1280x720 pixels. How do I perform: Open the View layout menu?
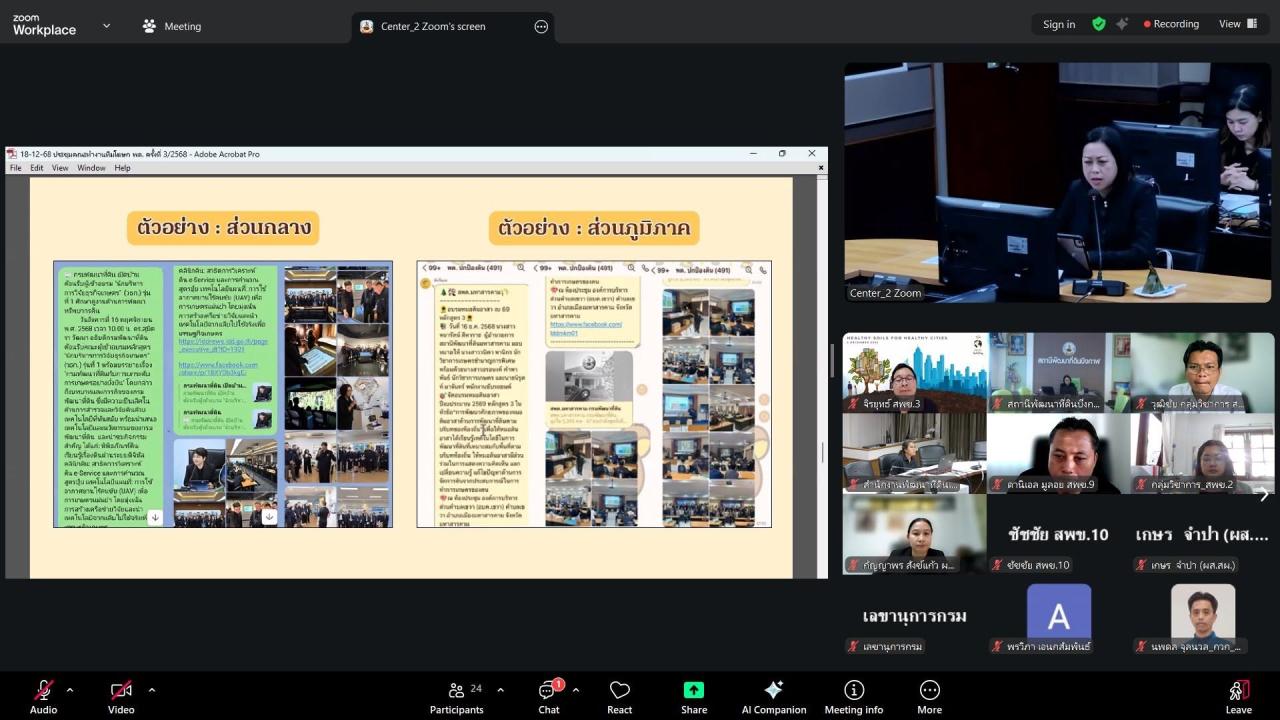click(1236, 24)
